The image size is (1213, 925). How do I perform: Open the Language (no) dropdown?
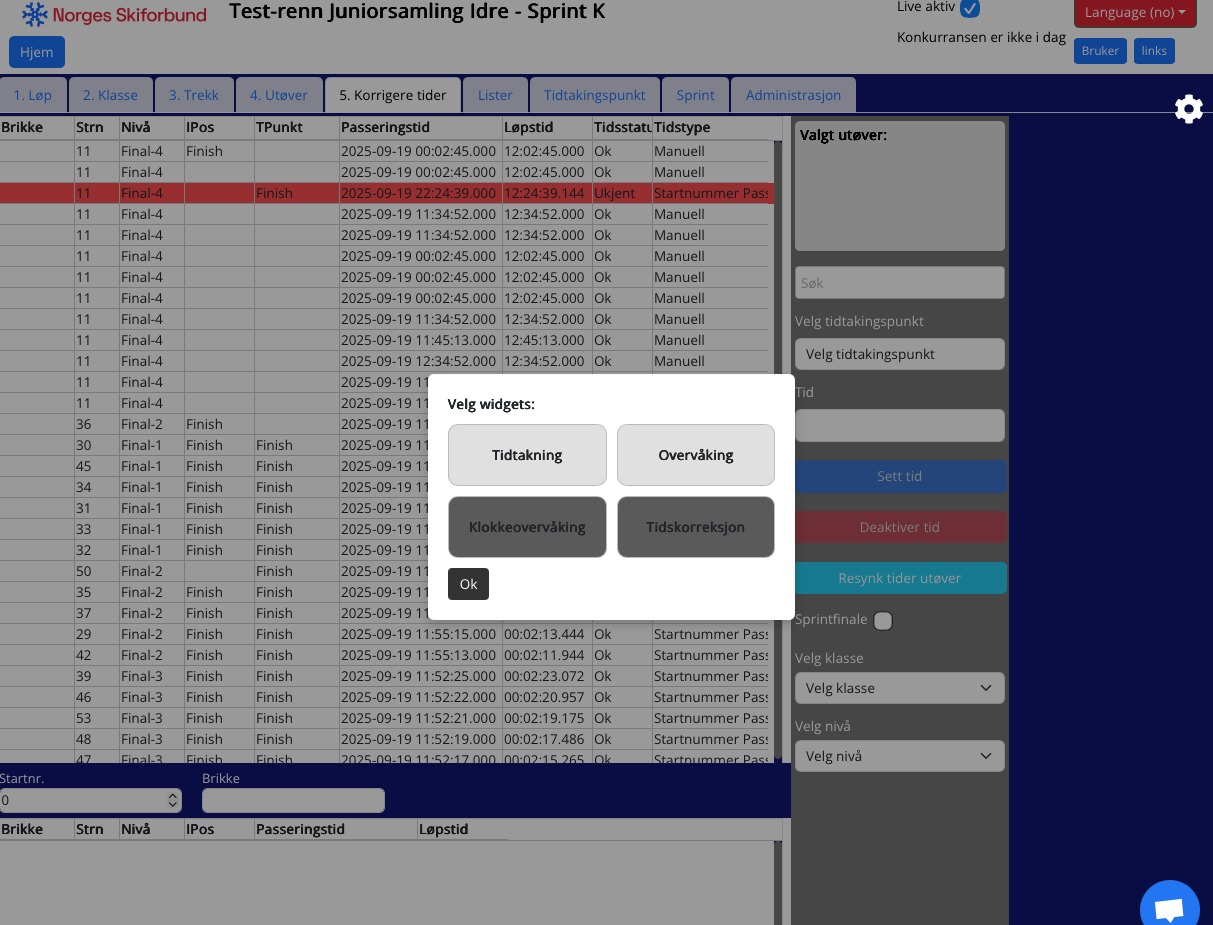tap(1134, 13)
